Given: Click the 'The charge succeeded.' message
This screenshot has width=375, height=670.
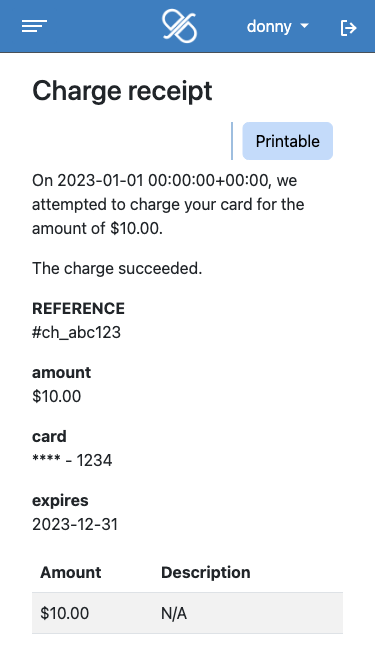Looking at the screenshot, I should tap(117, 268).
